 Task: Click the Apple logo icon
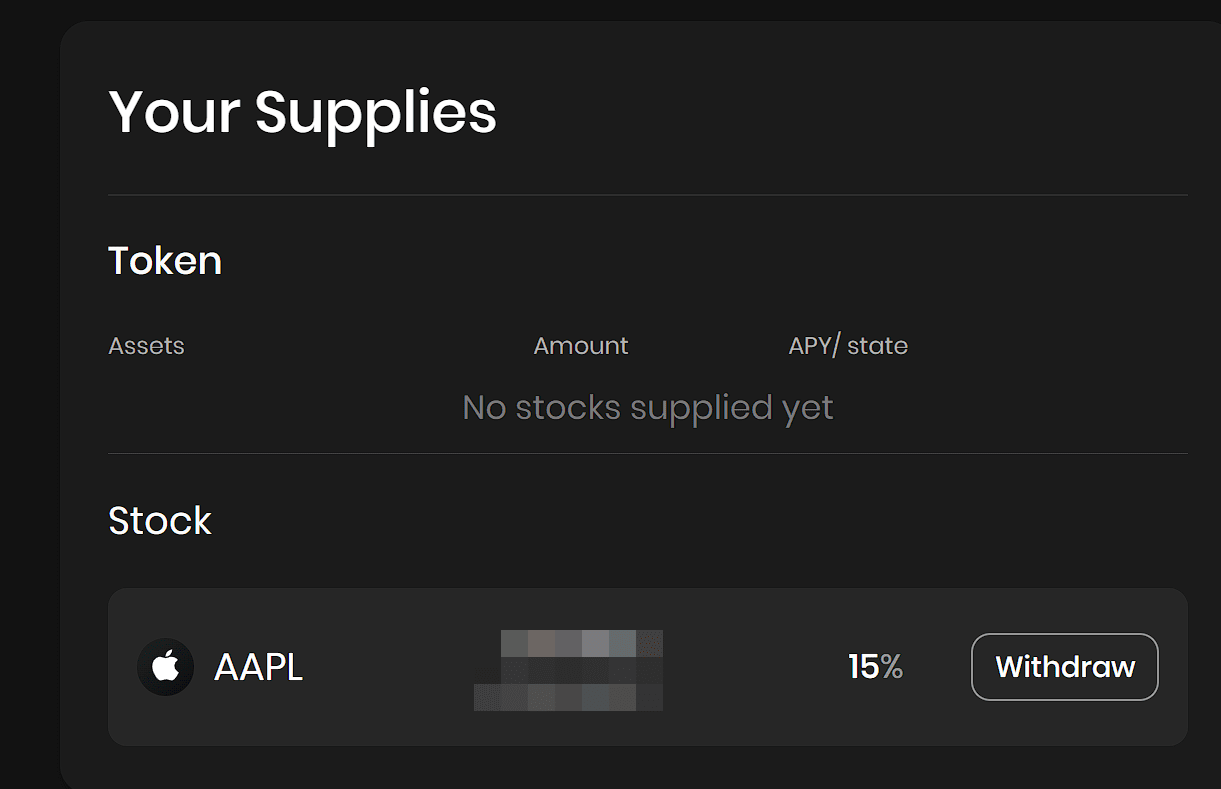tap(165, 667)
